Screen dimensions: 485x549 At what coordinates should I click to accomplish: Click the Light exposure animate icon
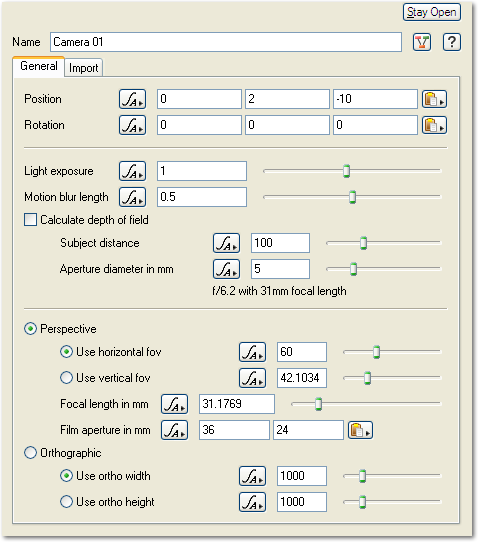(132, 171)
